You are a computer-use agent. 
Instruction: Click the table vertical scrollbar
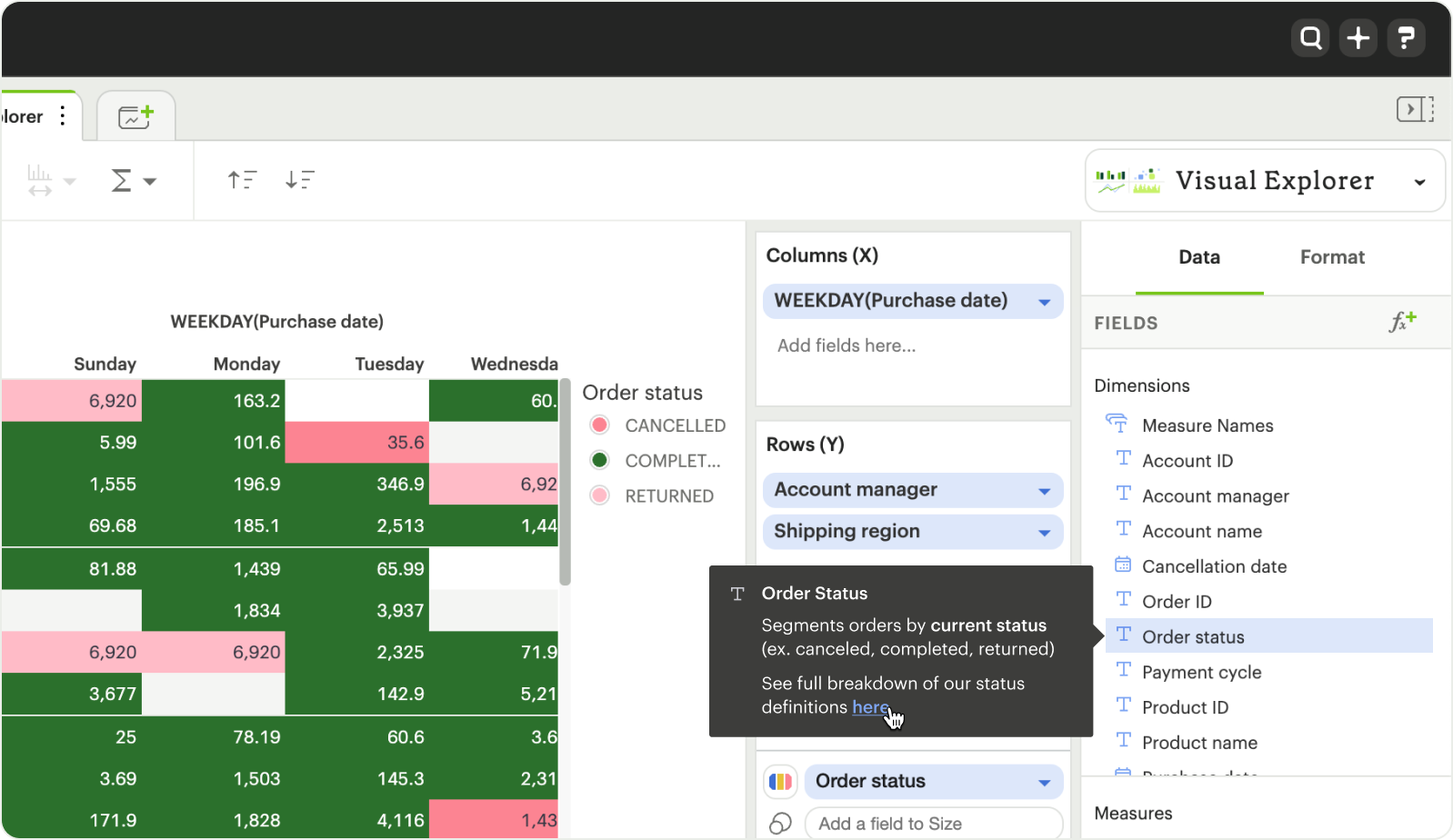pyautogui.click(x=565, y=482)
